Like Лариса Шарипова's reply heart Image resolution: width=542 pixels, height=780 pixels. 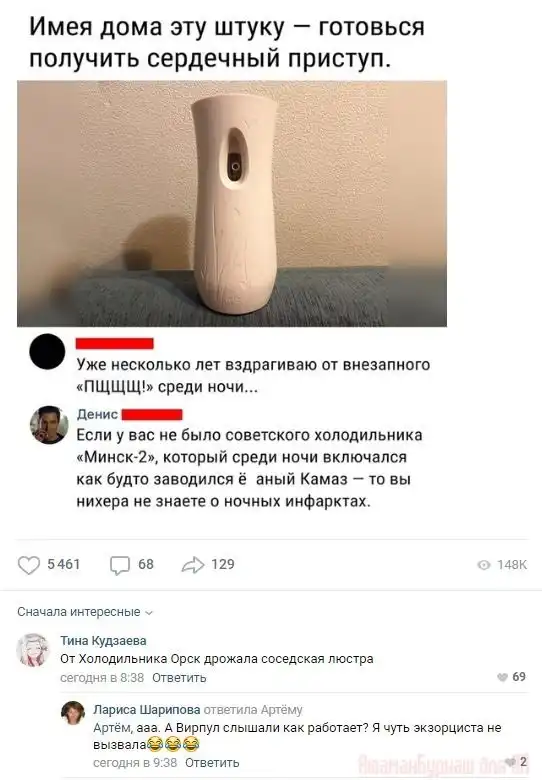pyautogui.click(x=510, y=762)
